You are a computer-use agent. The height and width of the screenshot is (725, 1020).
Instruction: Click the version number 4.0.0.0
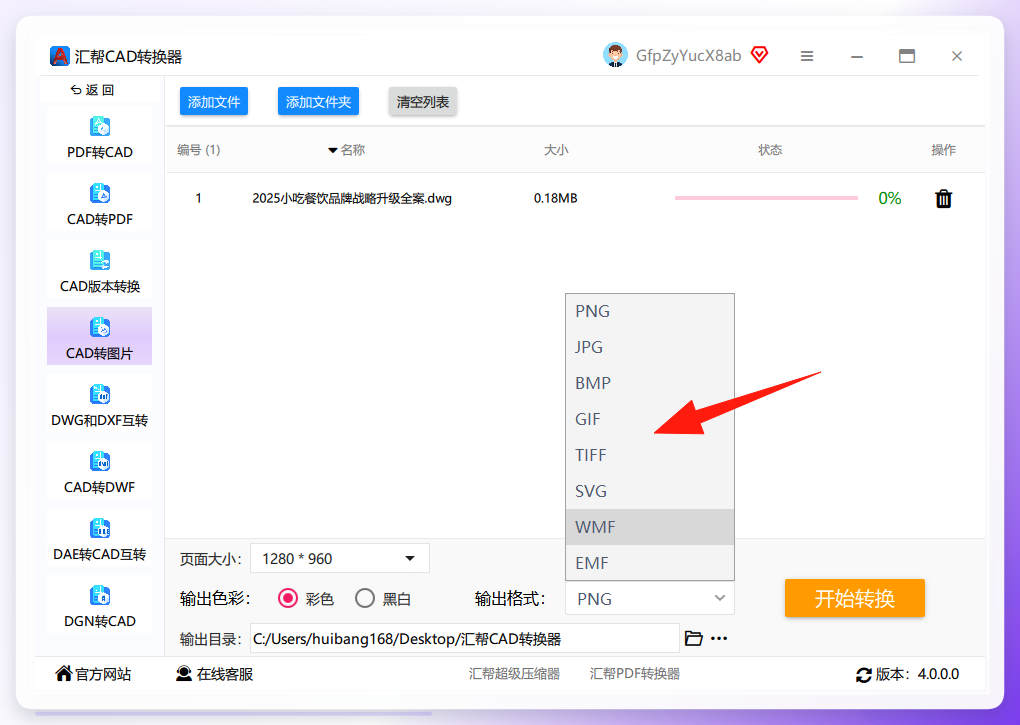pos(938,674)
